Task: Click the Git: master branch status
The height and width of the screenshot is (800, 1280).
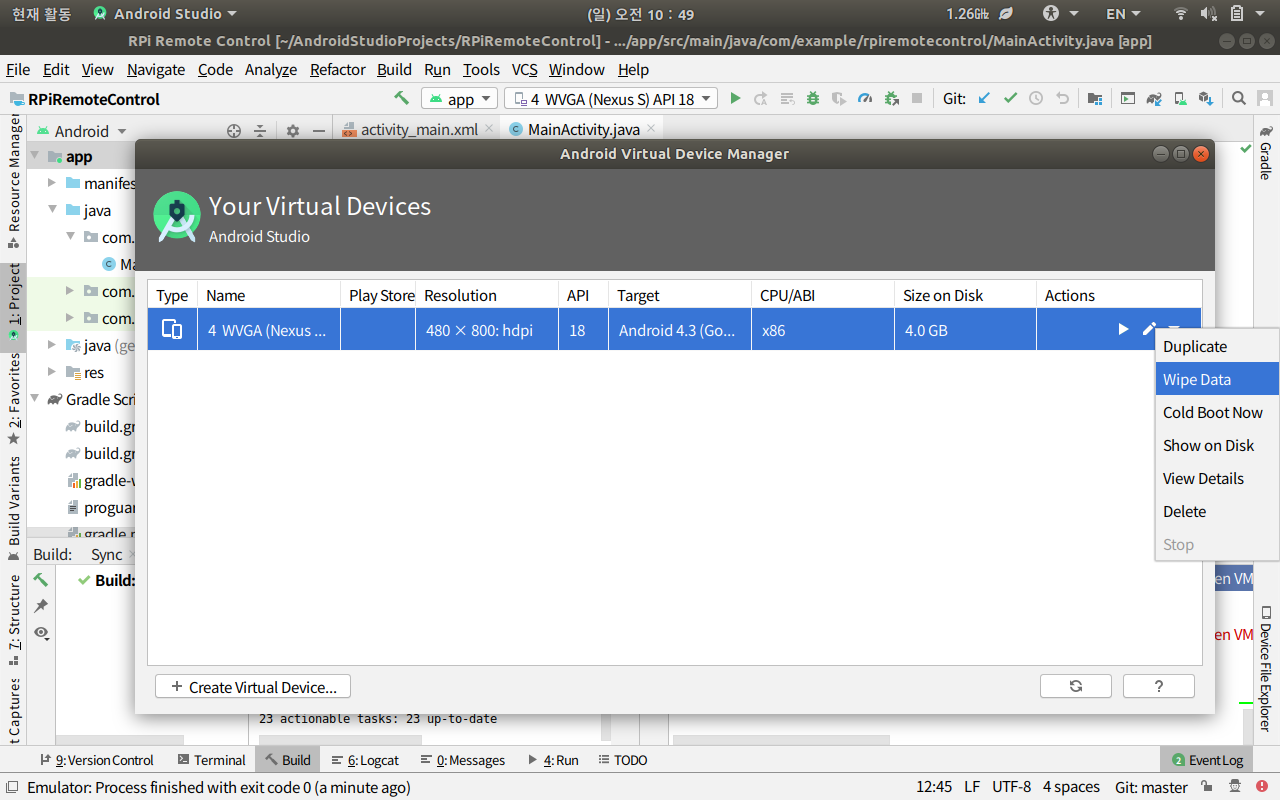Action: [1151, 787]
